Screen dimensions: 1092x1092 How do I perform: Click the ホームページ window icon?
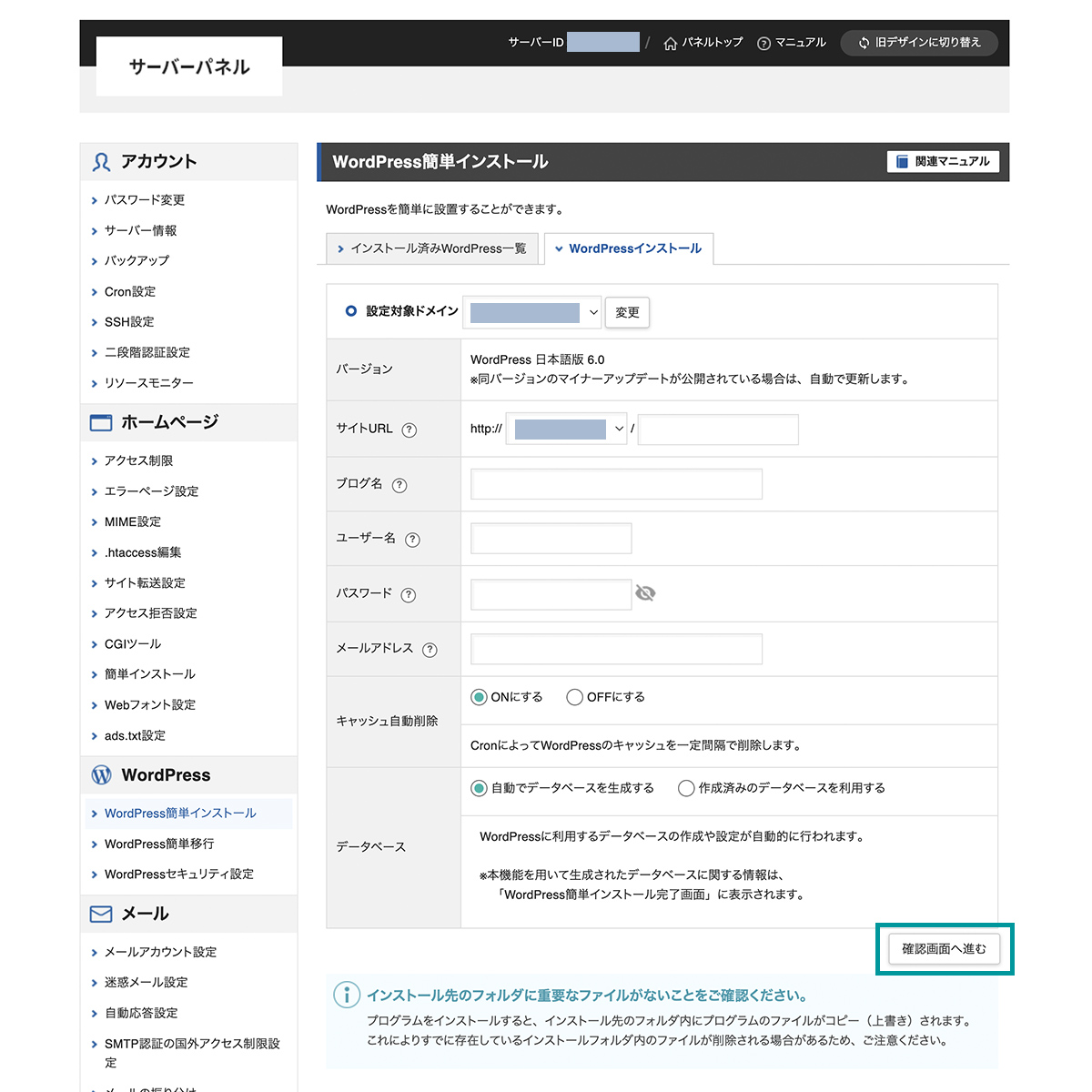coord(101,422)
